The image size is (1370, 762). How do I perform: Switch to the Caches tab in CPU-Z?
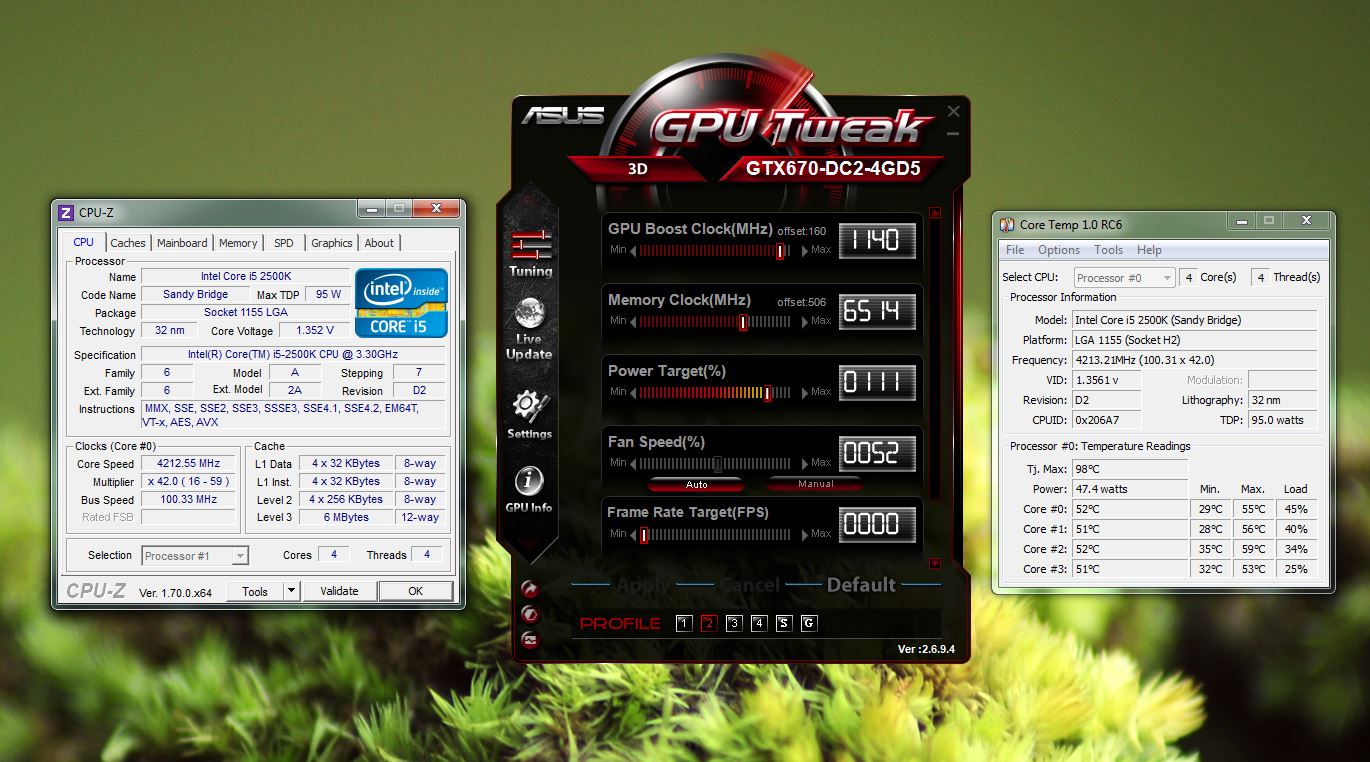pos(128,243)
